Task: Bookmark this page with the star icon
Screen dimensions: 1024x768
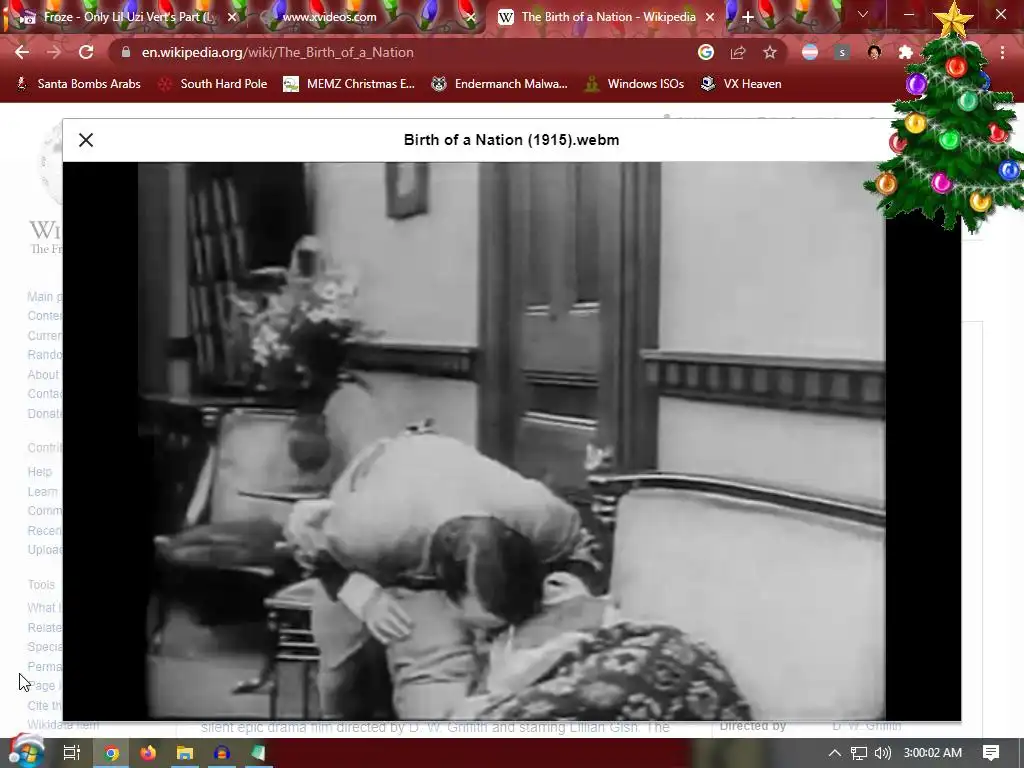Action: pos(770,52)
